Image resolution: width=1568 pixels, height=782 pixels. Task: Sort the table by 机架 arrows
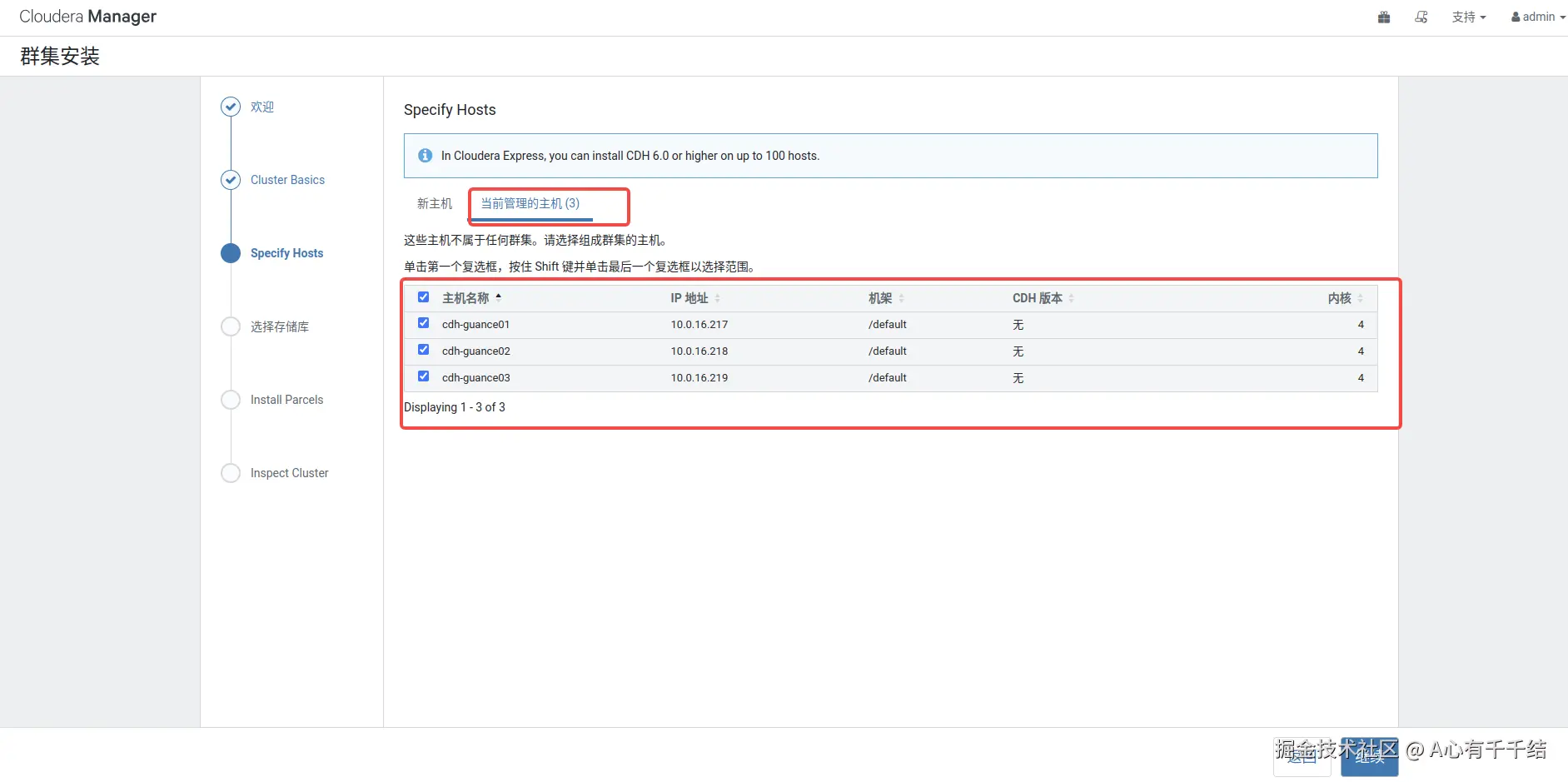coord(901,298)
